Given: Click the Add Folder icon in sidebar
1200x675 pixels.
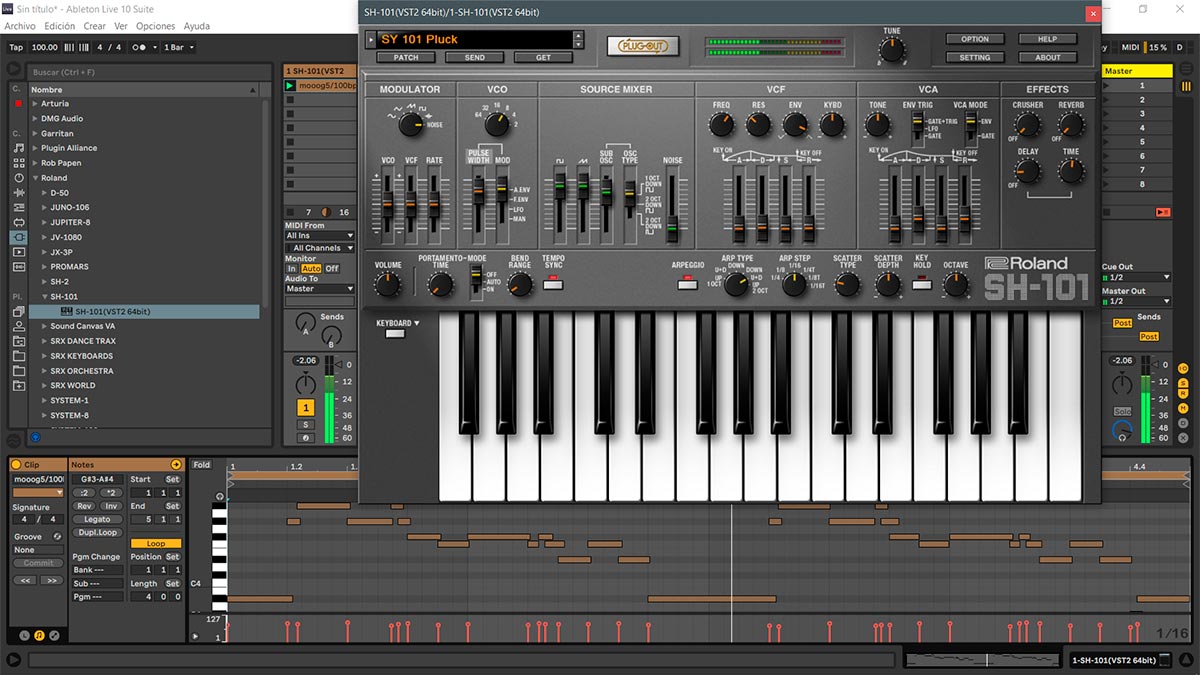Looking at the screenshot, I should (x=18, y=385).
